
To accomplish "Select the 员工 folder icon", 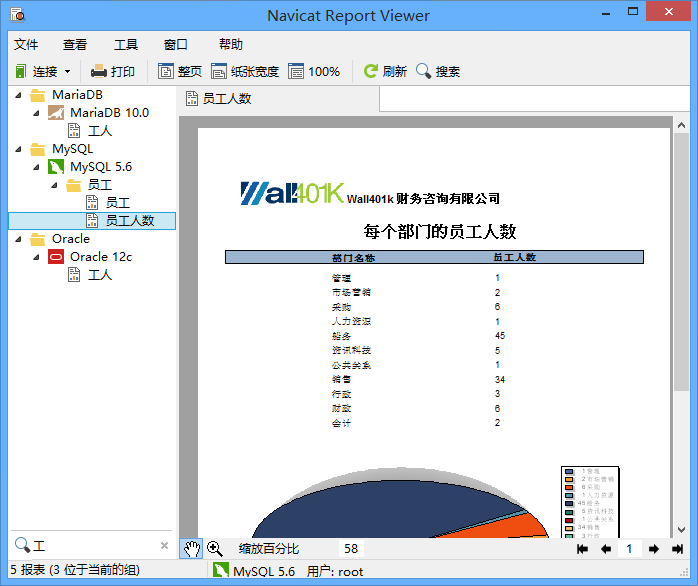I will 73,185.
